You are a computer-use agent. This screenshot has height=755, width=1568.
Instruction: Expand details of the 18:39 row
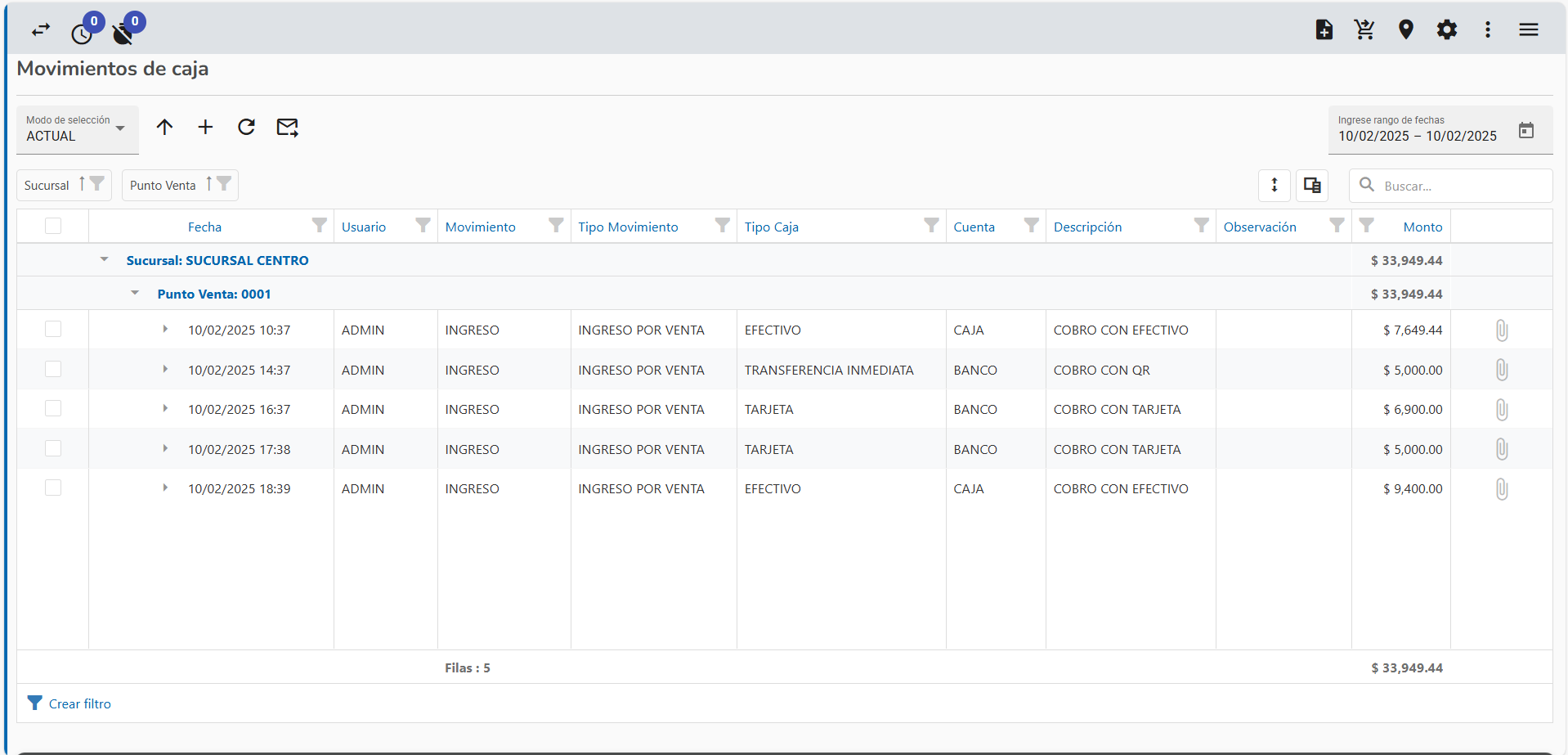pos(165,488)
